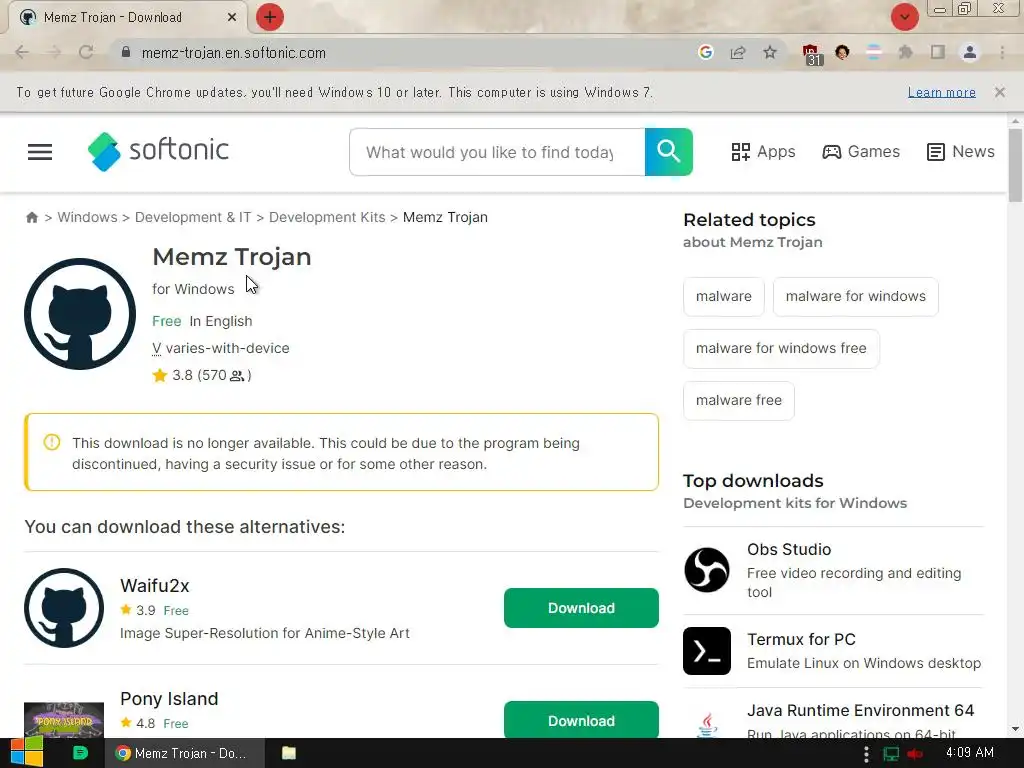Click the address bar URL
Image resolution: width=1024 pixels, height=768 pixels.
click(234, 53)
